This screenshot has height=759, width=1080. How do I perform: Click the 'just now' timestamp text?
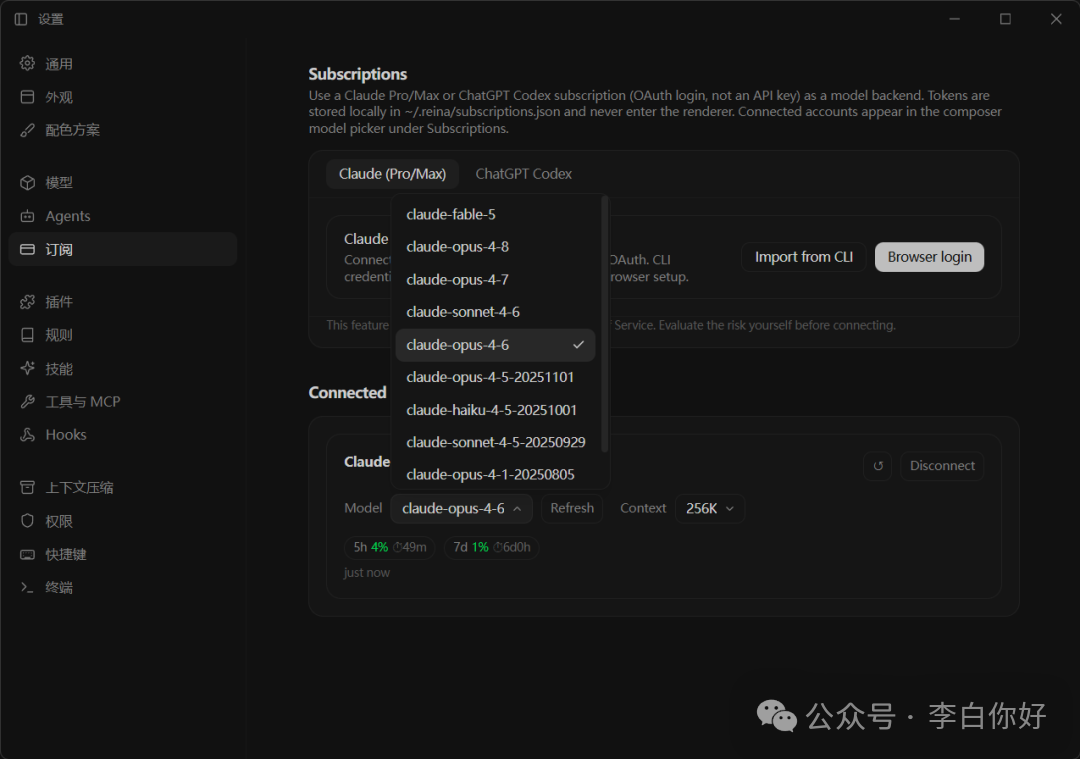tap(366, 572)
